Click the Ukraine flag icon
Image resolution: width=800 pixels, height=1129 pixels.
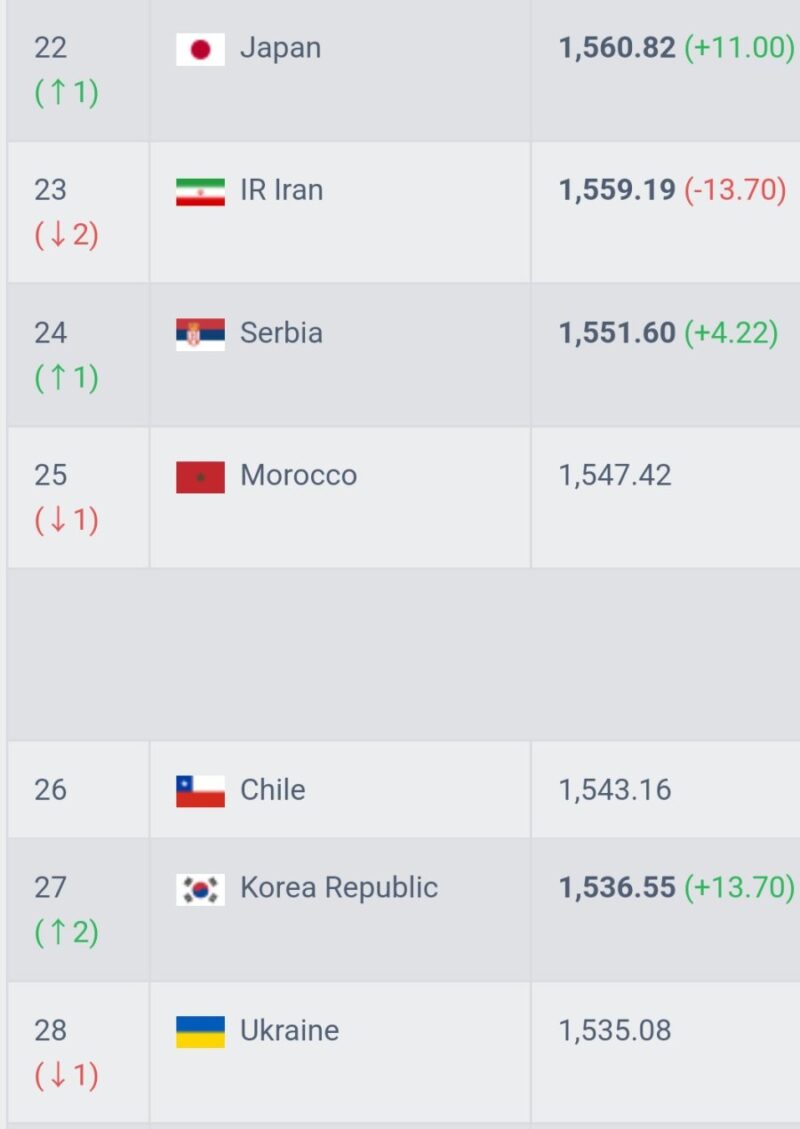200,1032
